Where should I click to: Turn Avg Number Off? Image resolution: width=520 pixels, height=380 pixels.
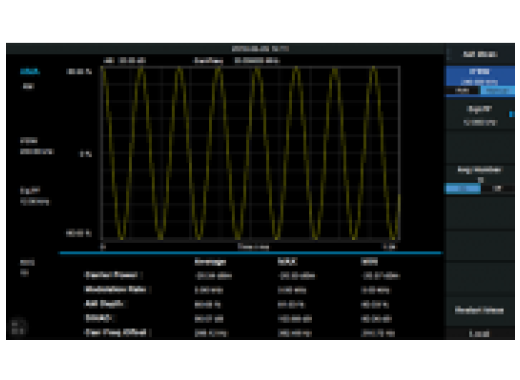point(498,189)
